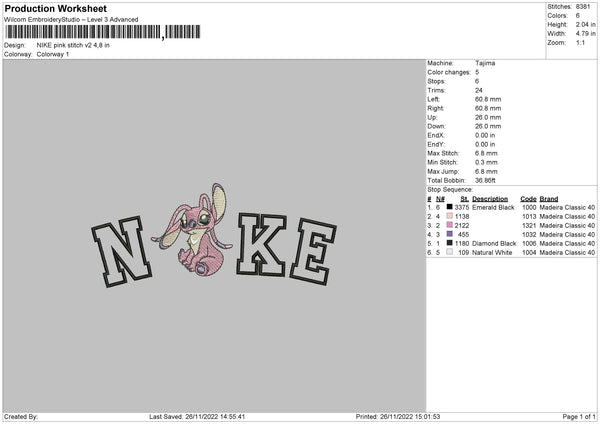Click the 'Stop Sequence:' heading
The width and height of the screenshot is (600, 424).
[x=450, y=189]
